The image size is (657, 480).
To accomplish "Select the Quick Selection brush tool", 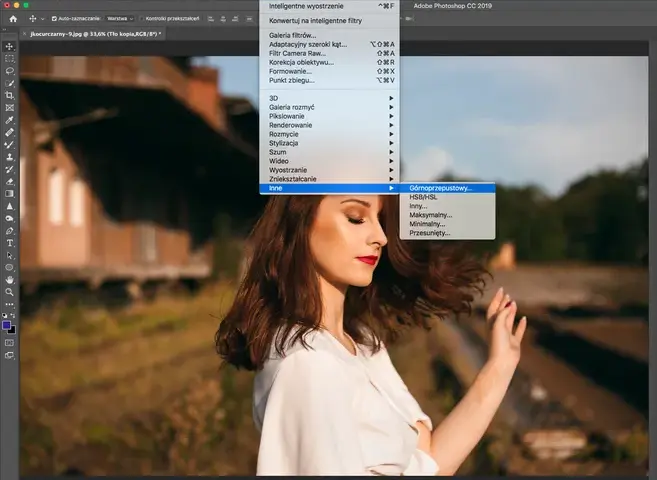I will coord(9,83).
